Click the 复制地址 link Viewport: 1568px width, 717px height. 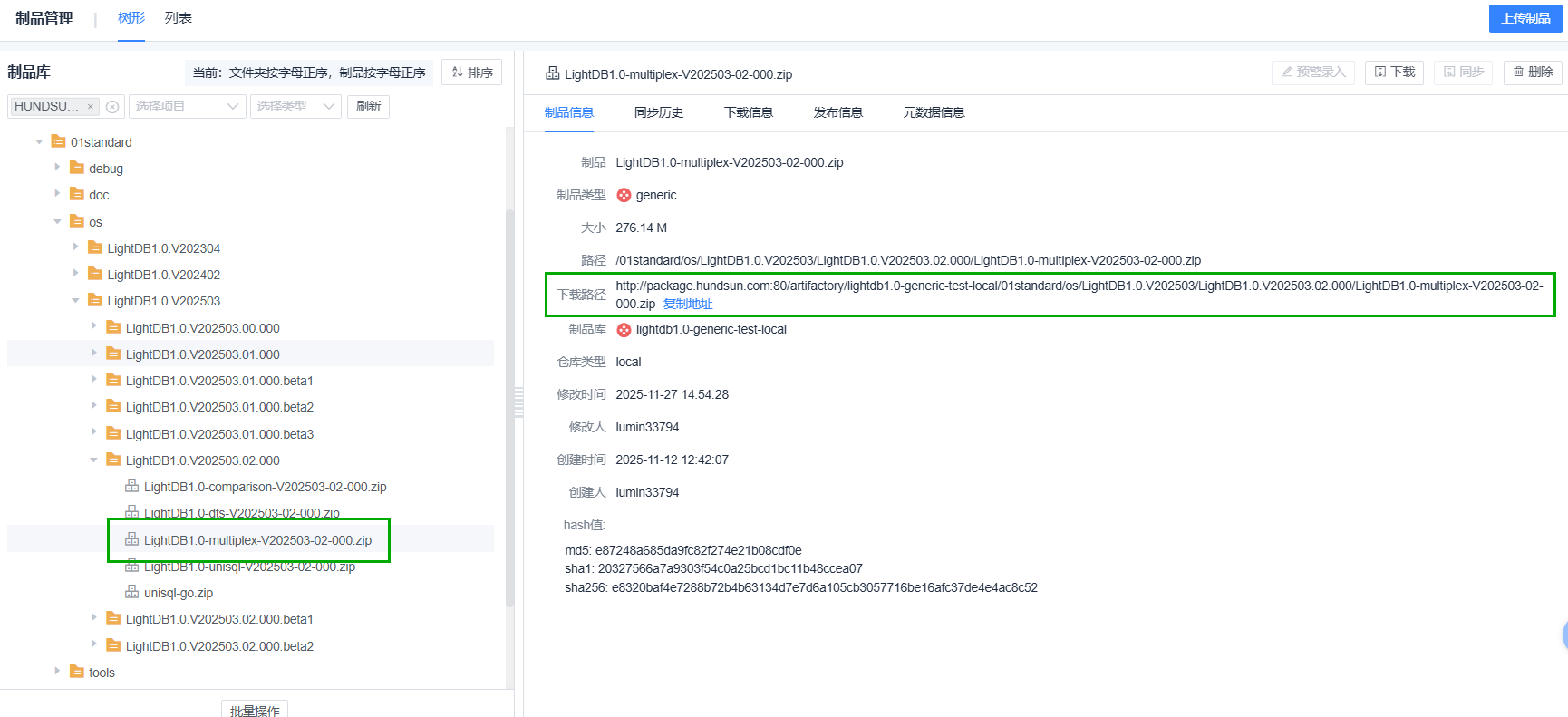click(x=688, y=305)
